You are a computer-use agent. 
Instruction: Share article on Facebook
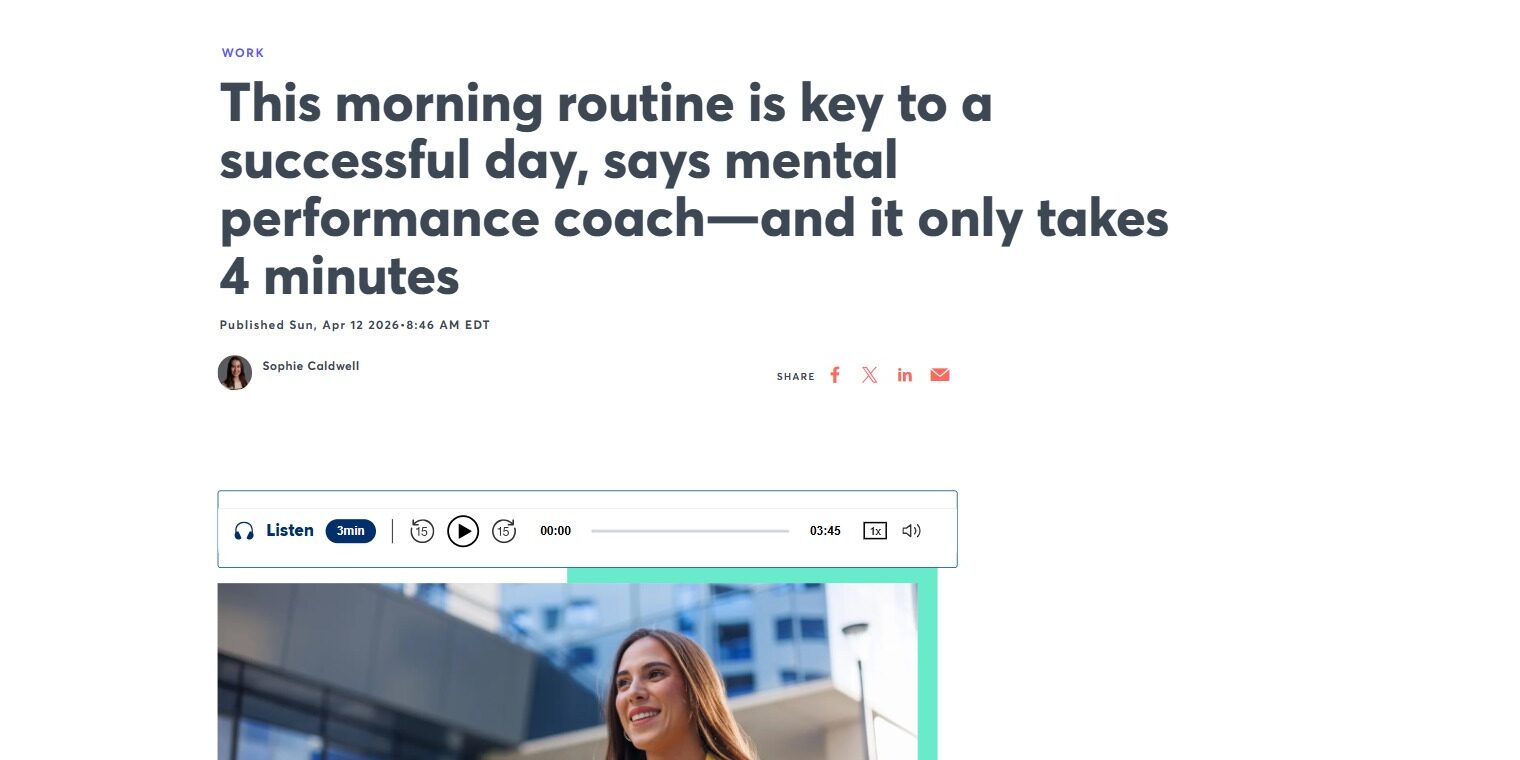point(835,375)
